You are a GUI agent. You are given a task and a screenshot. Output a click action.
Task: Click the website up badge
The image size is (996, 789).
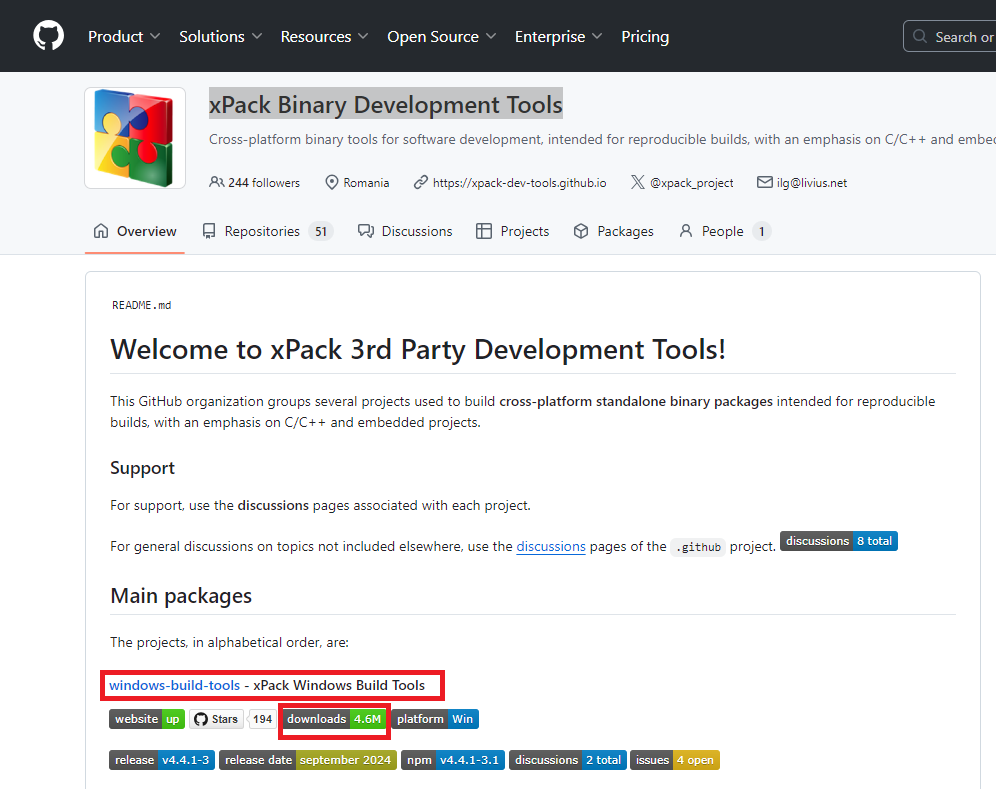(147, 719)
